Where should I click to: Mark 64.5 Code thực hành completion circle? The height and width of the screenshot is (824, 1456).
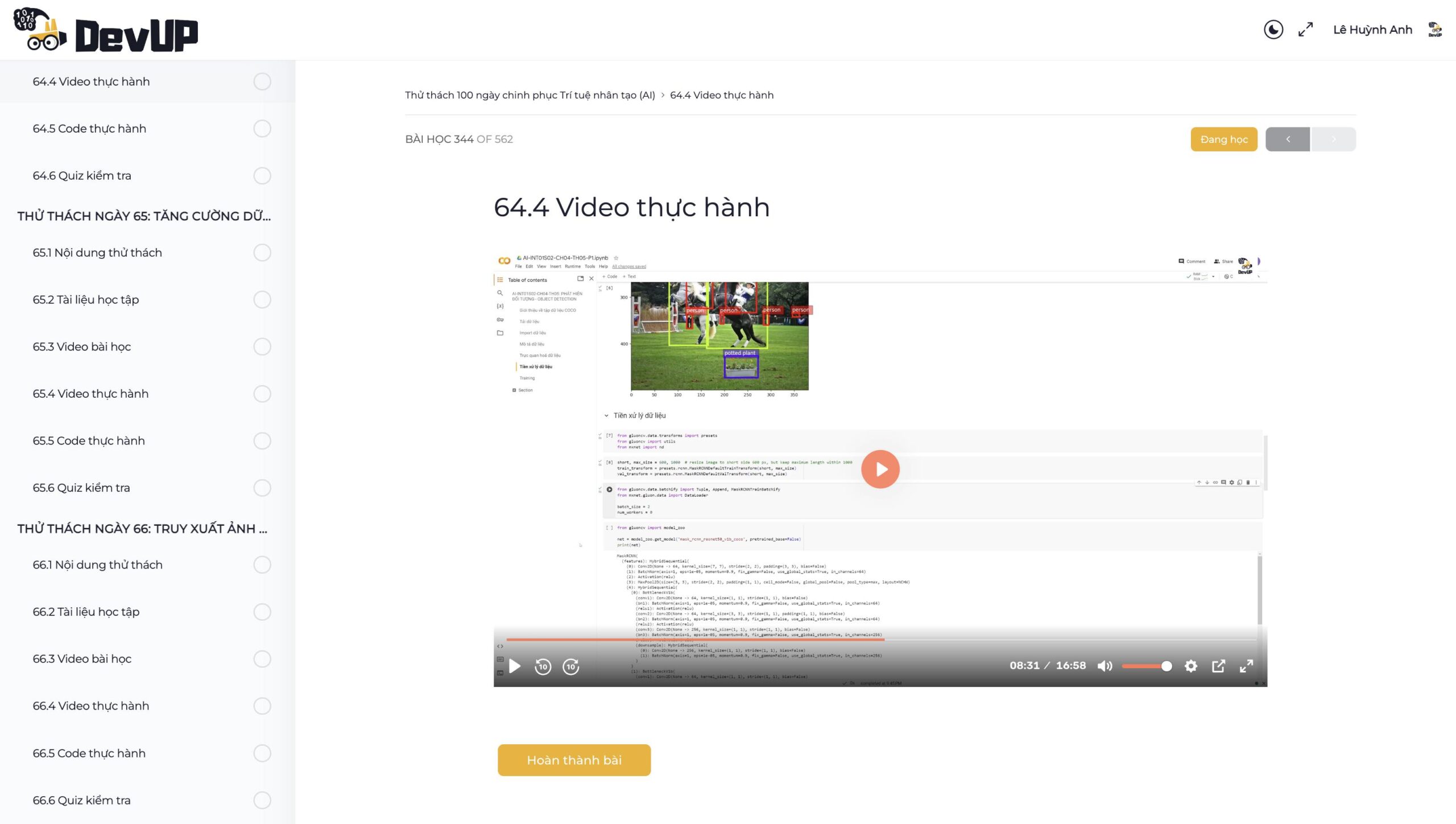pyautogui.click(x=262, y=129)
